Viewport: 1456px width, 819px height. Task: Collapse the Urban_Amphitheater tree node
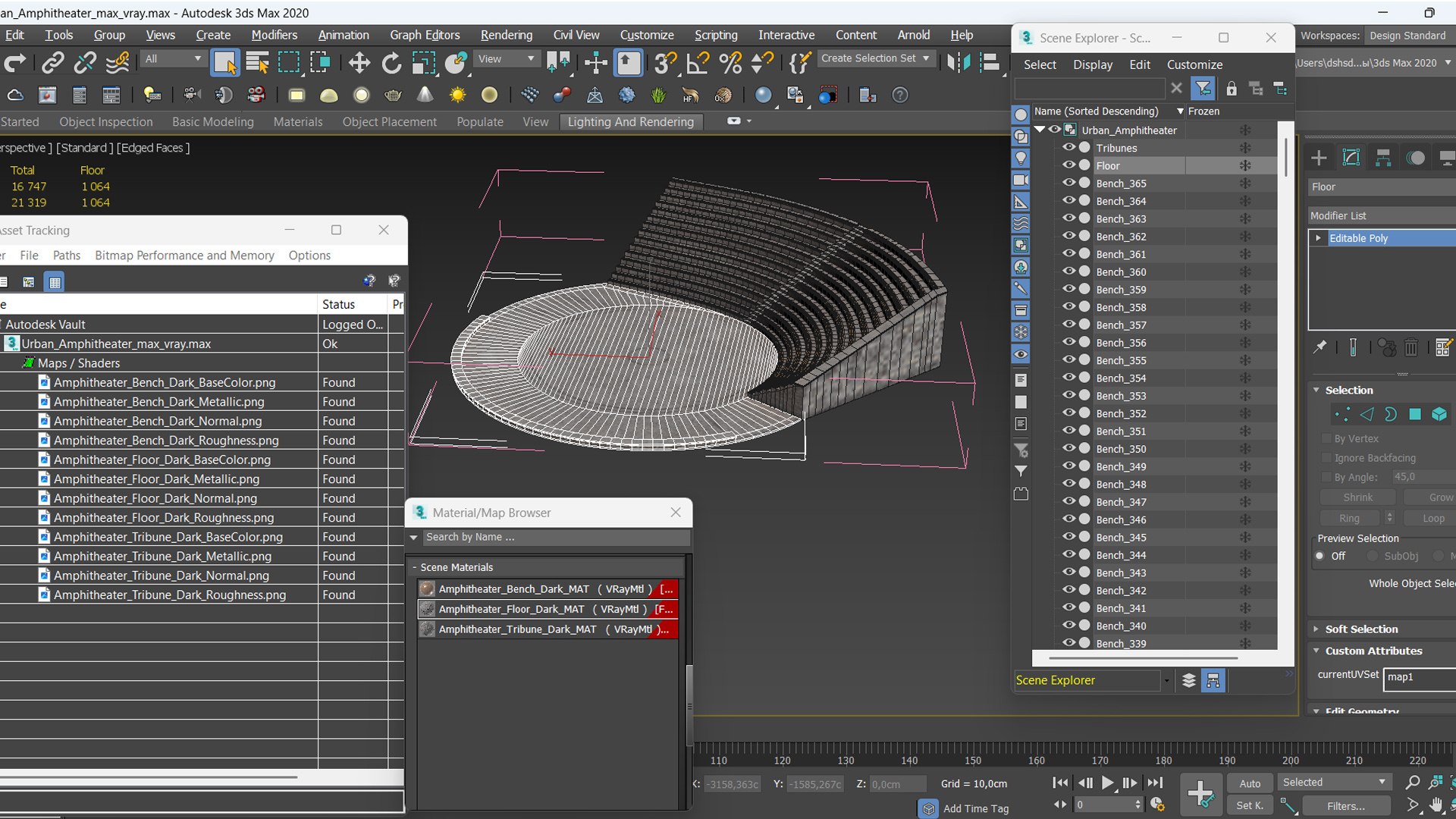tap(1040, 130)
